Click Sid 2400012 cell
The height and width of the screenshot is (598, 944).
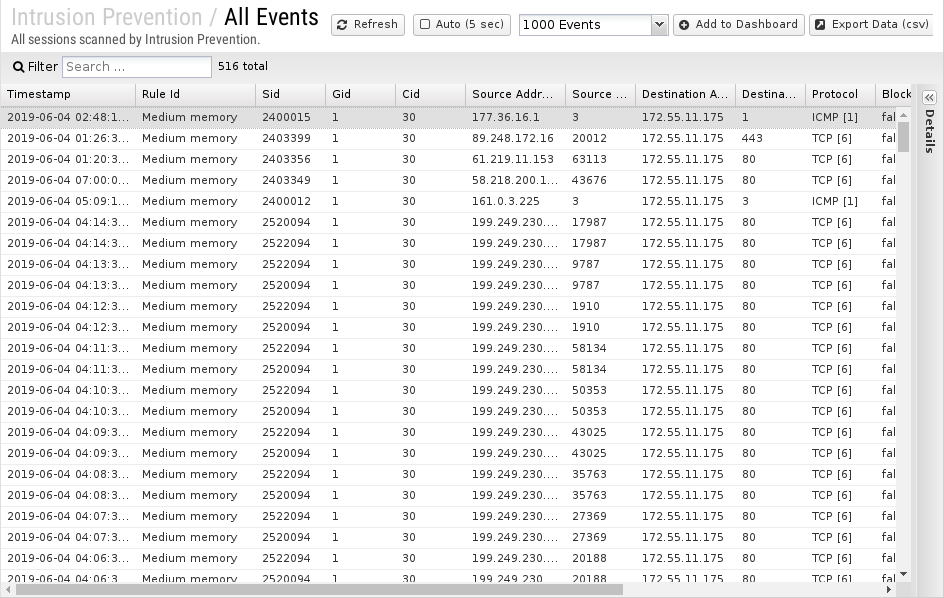(286, 202)
